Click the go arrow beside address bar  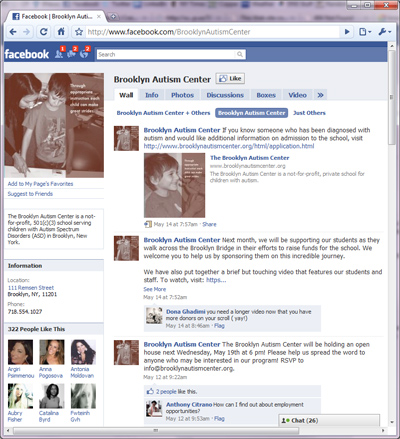pyautogui.click(x=347, y=32)
